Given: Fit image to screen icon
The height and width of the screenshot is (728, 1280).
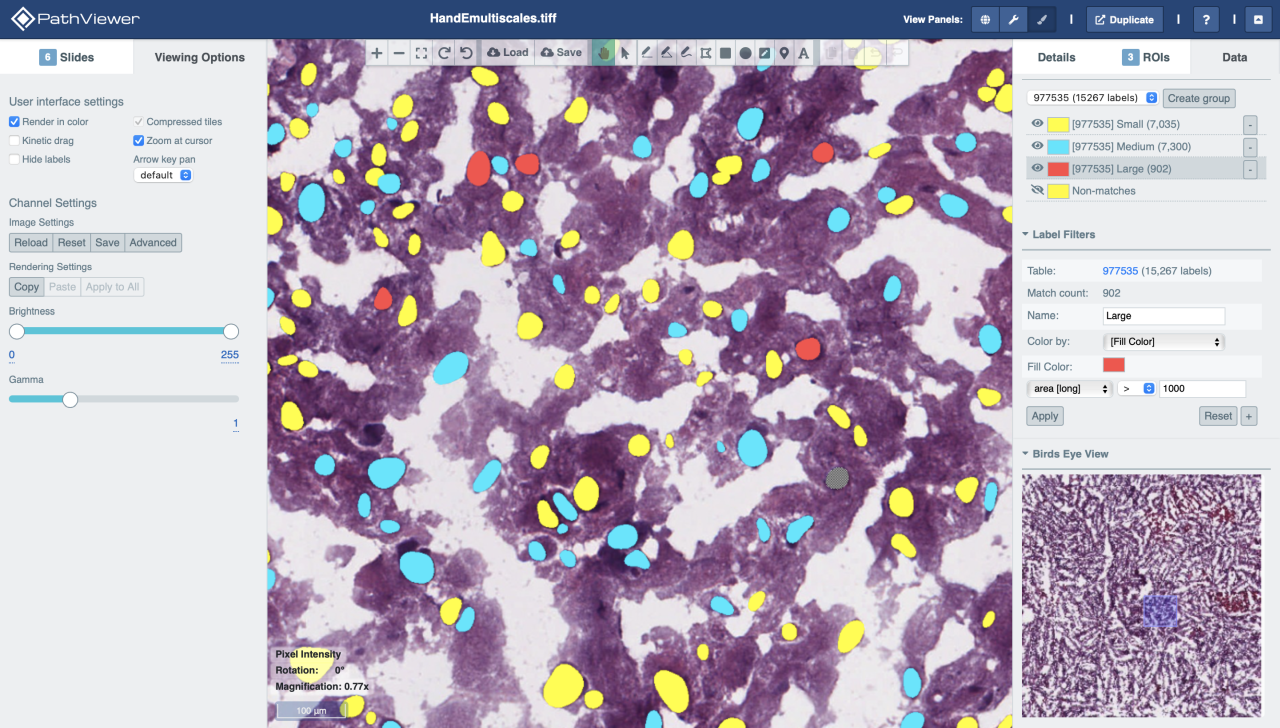Looking at the screenshot, I should point(421,53).
